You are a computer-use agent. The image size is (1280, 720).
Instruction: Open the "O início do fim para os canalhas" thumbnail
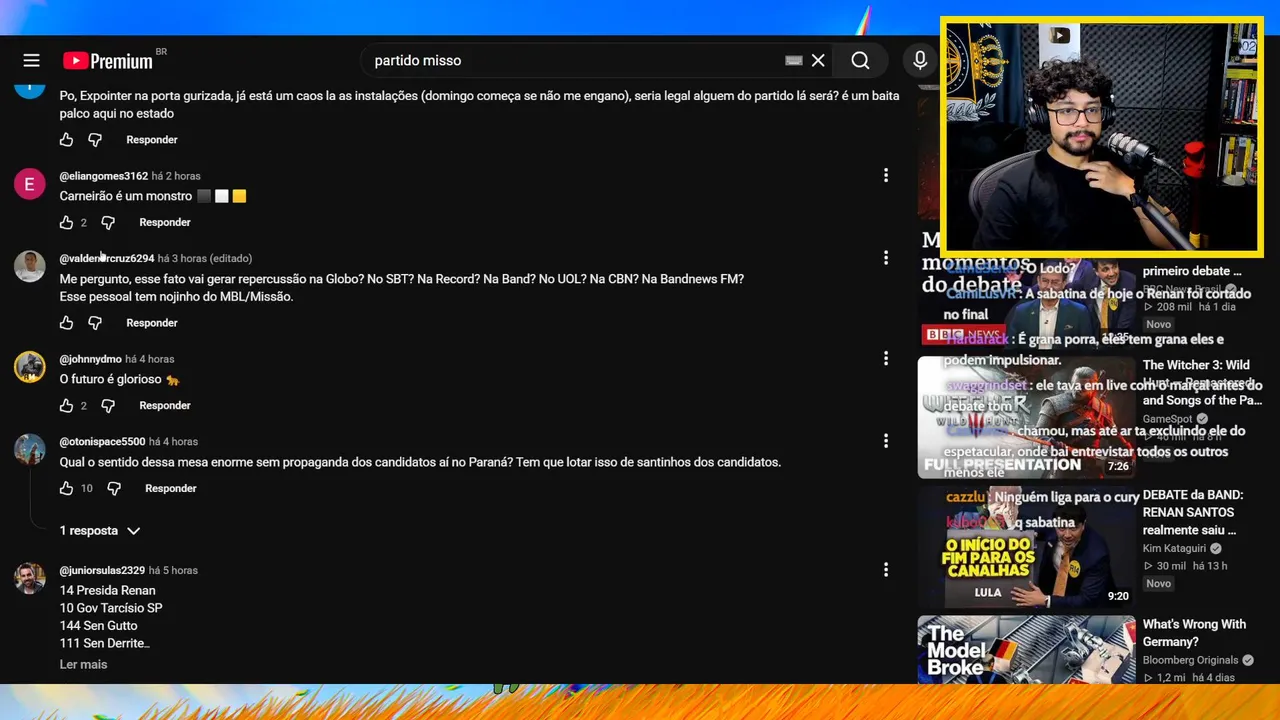tap(1026, 547)
